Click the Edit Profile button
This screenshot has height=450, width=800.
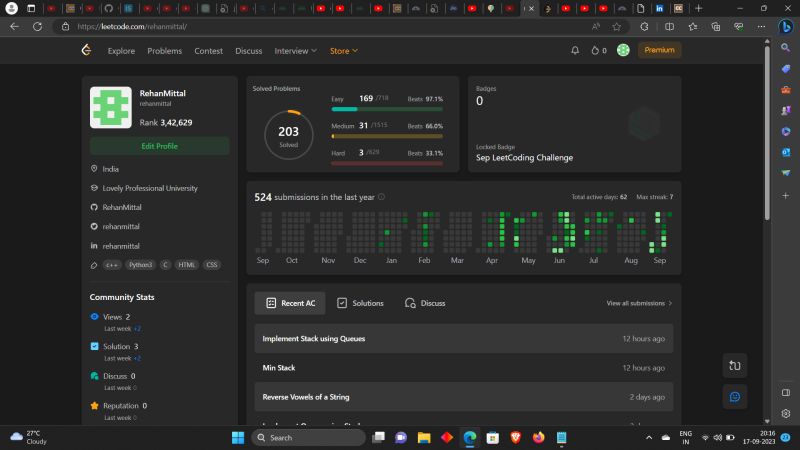(x=159, y=146)
